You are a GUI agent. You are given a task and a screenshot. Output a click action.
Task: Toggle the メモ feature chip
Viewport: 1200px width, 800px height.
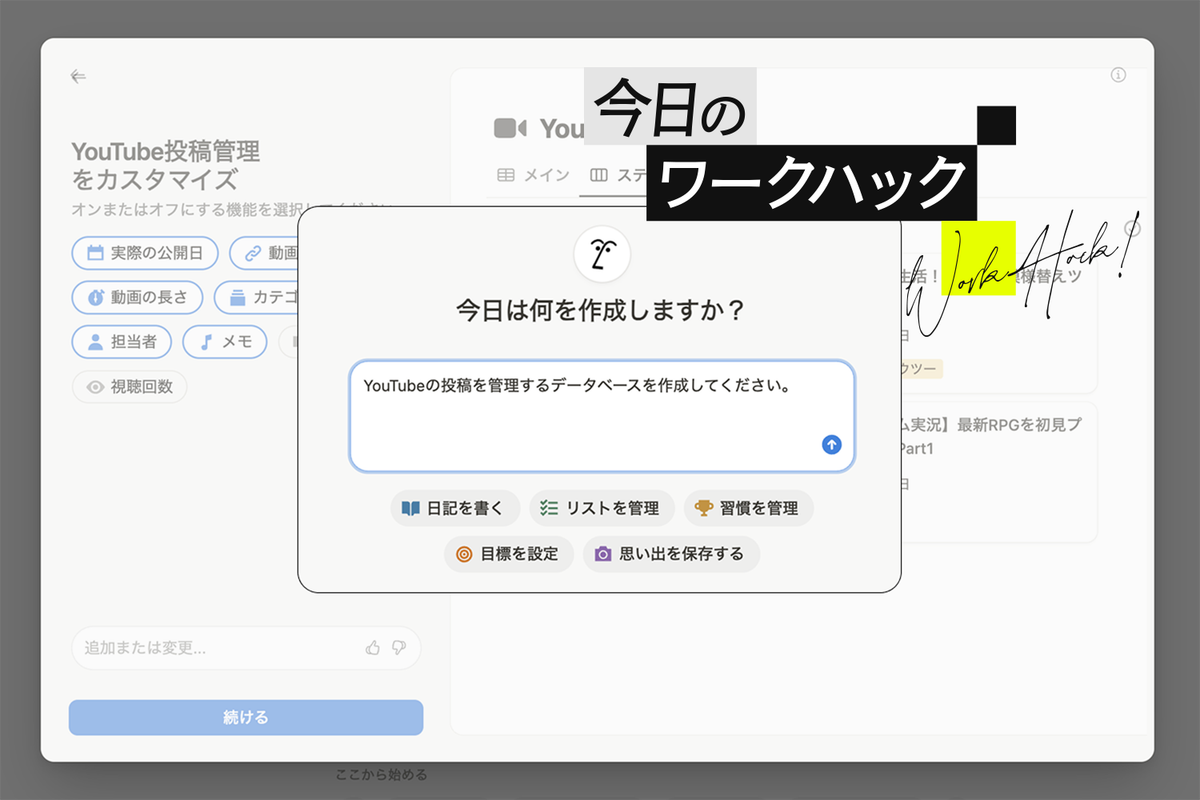pyautogui.click(x=225, y=341)
